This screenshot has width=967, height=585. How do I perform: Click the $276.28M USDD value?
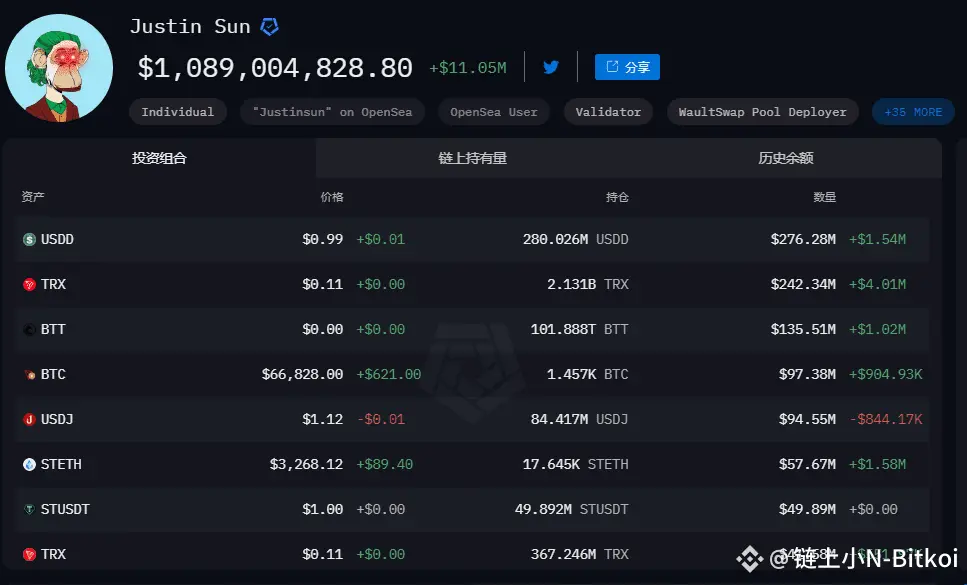[x=803, y=239]
